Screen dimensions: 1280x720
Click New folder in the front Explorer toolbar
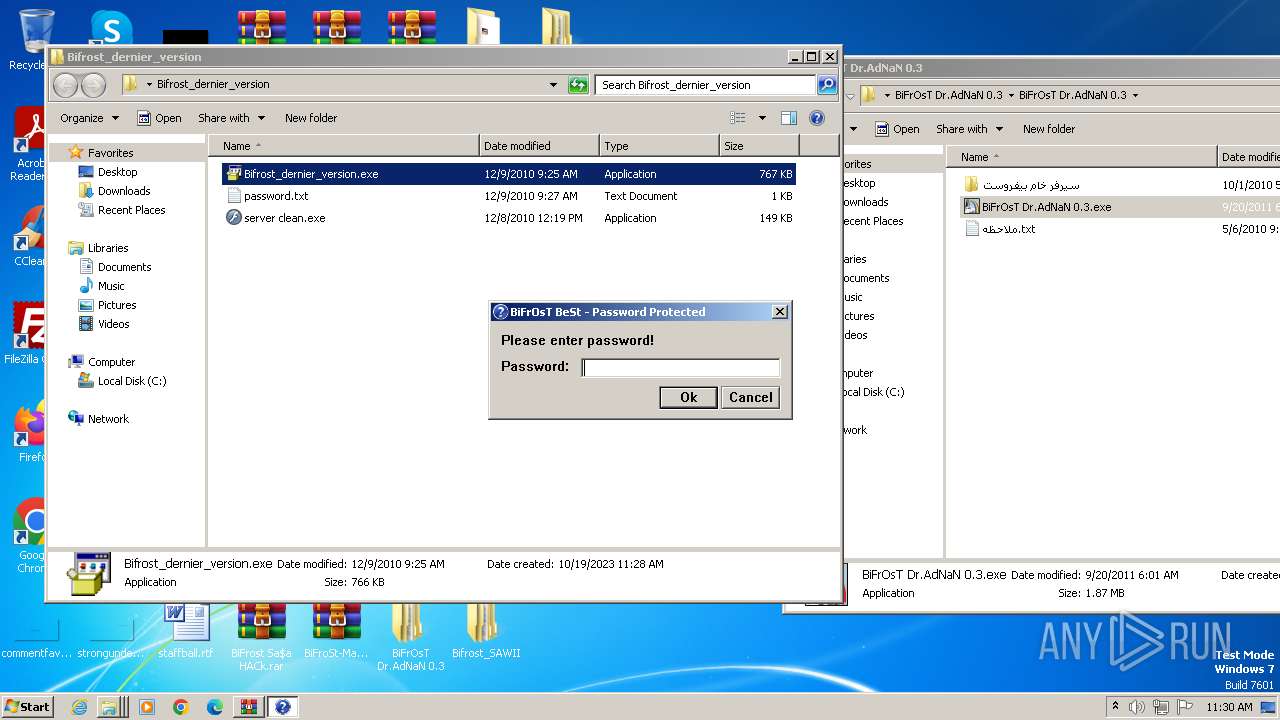311,118
